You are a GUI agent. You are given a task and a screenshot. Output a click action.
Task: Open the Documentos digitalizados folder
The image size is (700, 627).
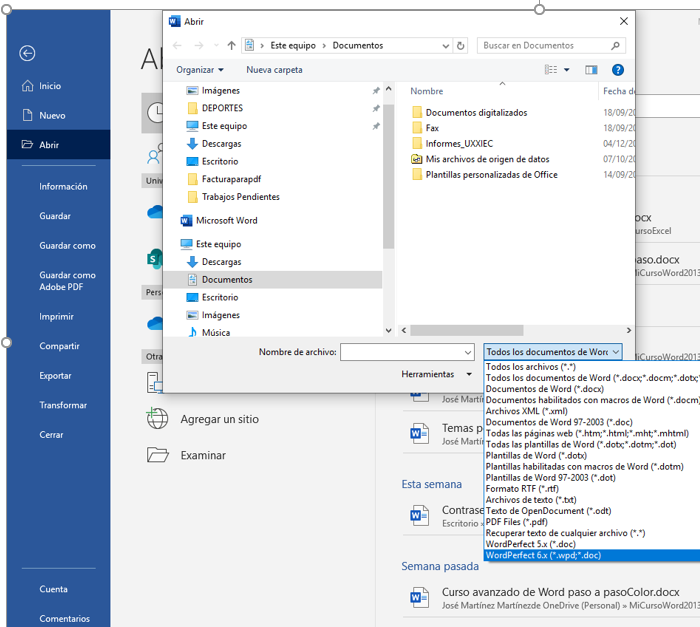coord(476,113)
